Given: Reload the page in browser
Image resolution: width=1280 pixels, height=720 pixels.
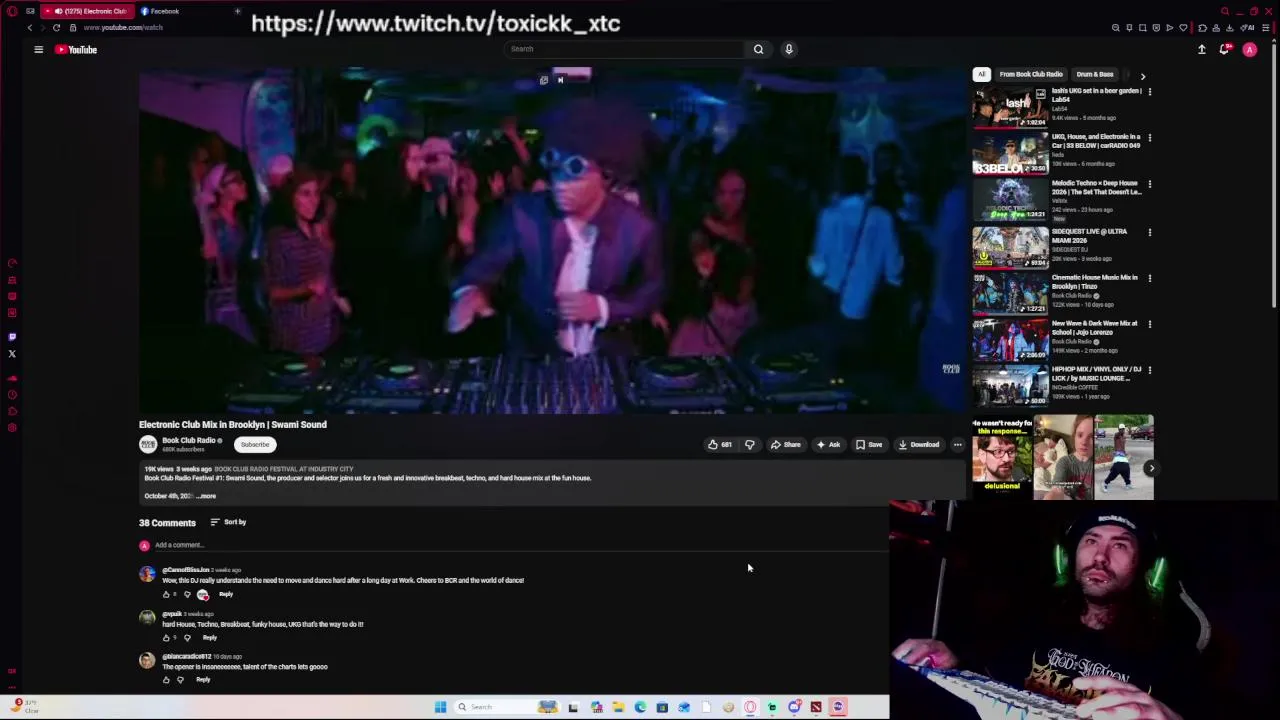Looking at the screenshot, I should (x=56, y=27).
